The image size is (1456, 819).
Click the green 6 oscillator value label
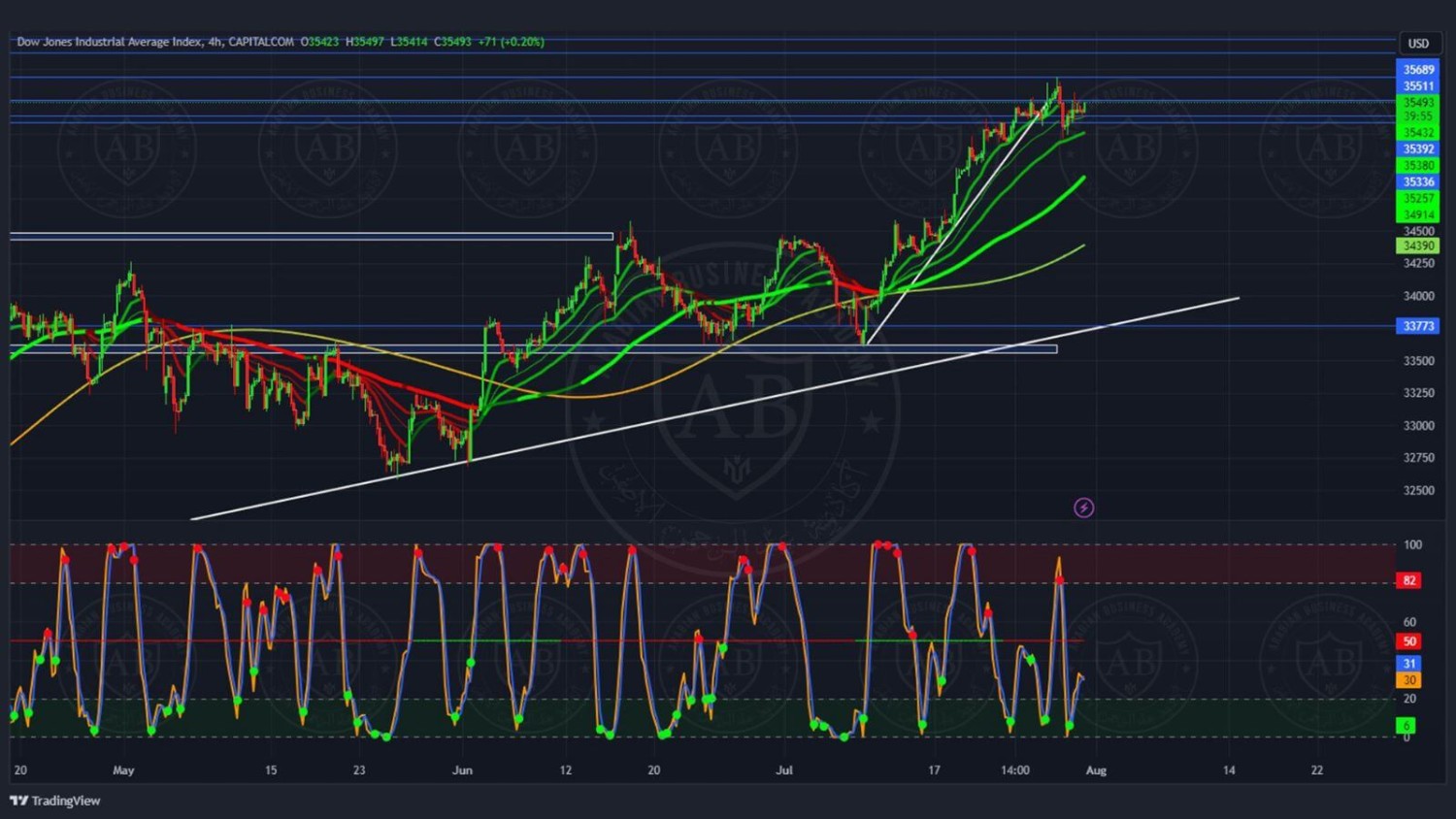(x=1406, y=726)
